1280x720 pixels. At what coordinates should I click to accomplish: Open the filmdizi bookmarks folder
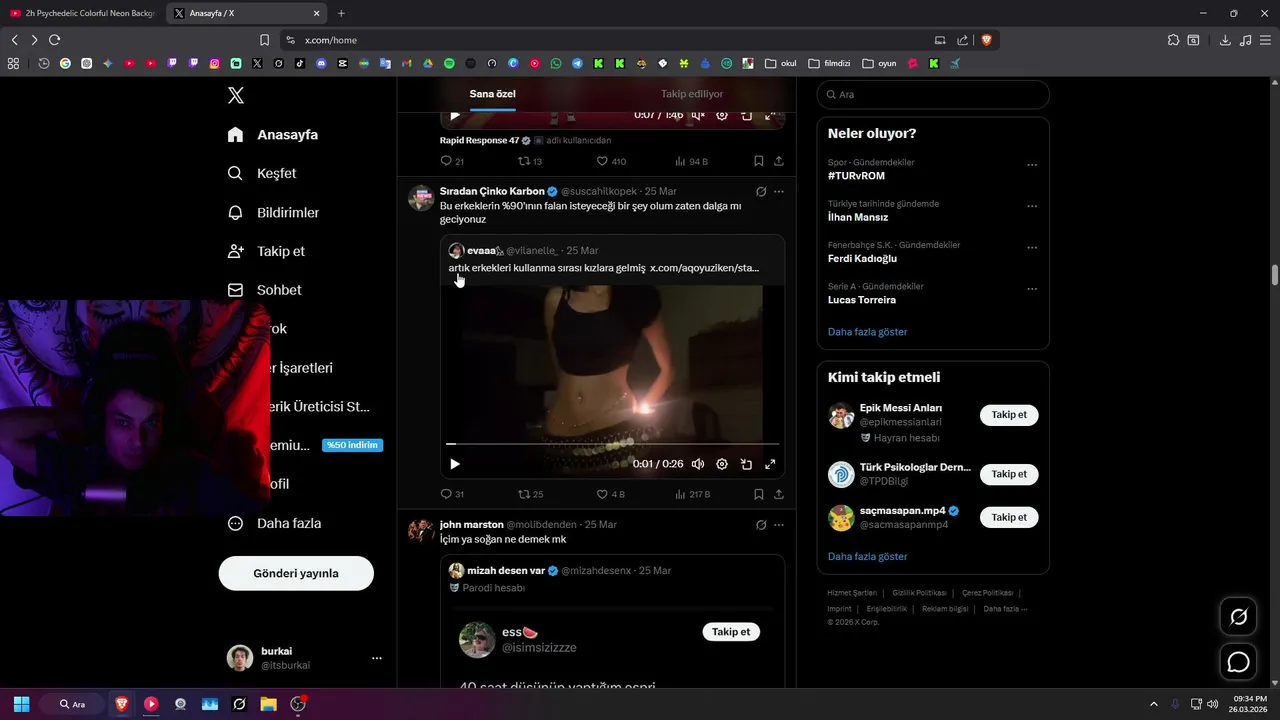pos(829,63)
